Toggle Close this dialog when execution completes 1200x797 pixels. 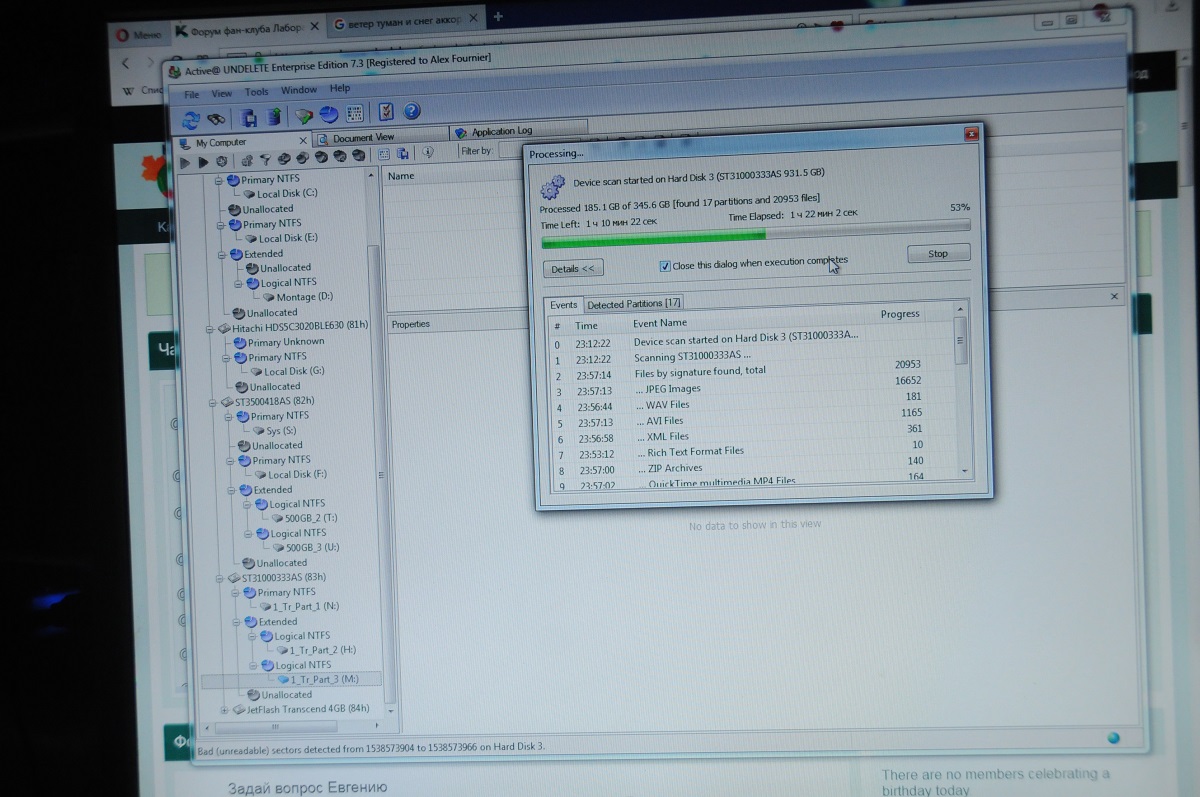click(665, 266)
